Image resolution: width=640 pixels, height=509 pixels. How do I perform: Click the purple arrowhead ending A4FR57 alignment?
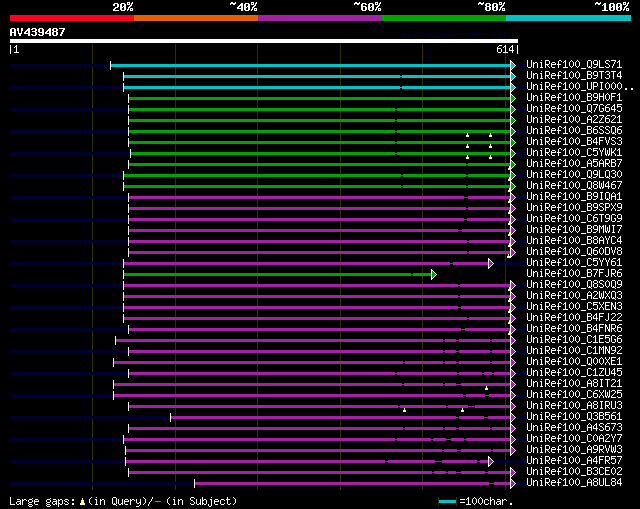pyautogui.click(x=491, y=462)
